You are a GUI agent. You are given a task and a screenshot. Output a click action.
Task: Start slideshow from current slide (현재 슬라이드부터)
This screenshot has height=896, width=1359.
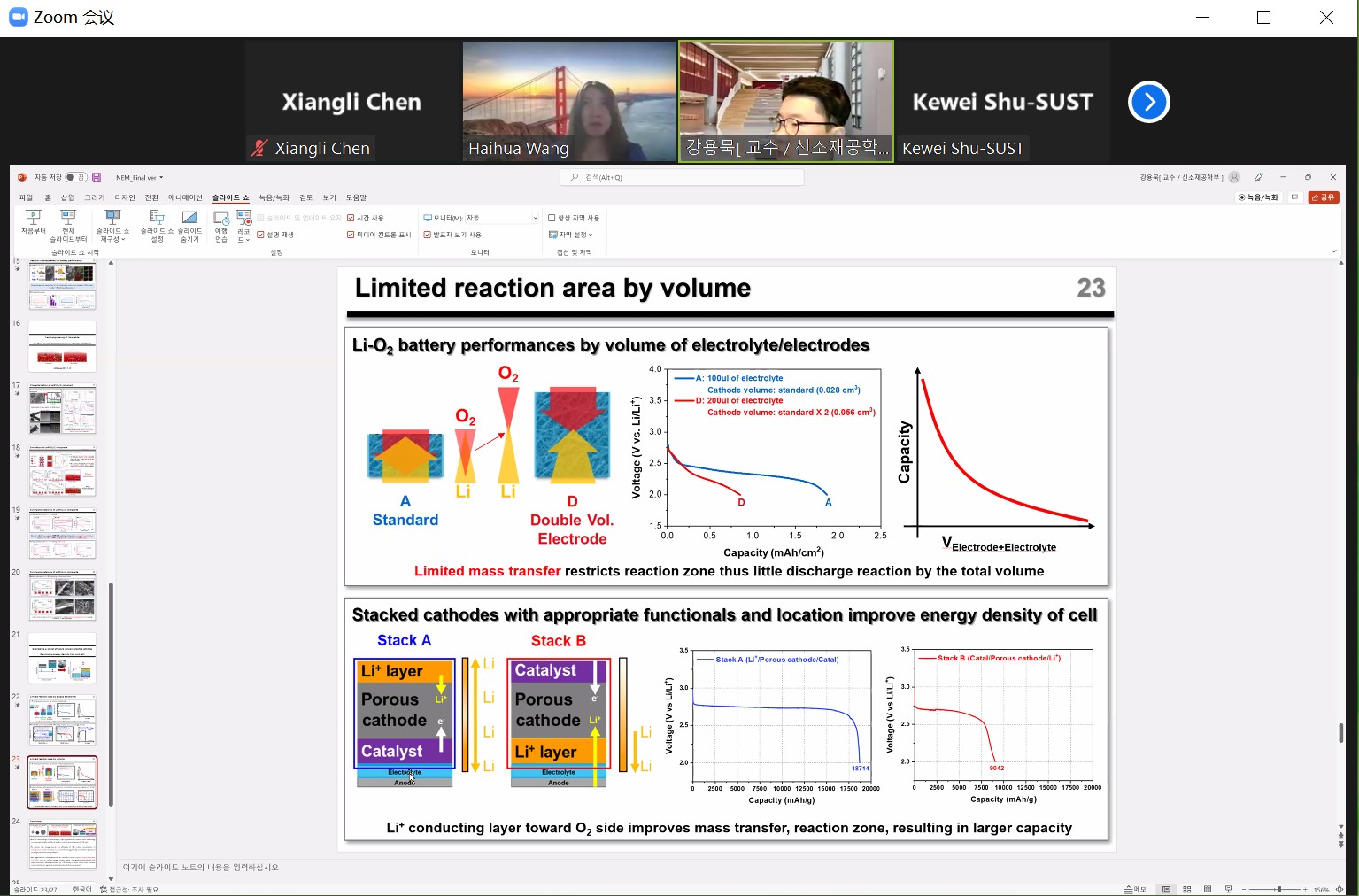pyautogui.click(x=68, y=225)
